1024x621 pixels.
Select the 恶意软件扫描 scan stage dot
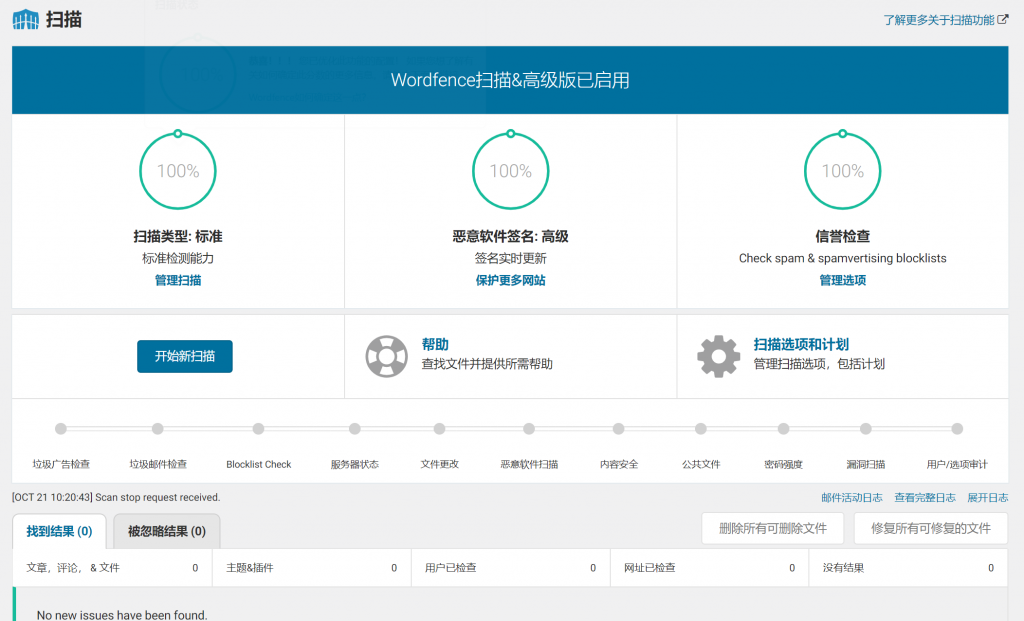(529, 429)
